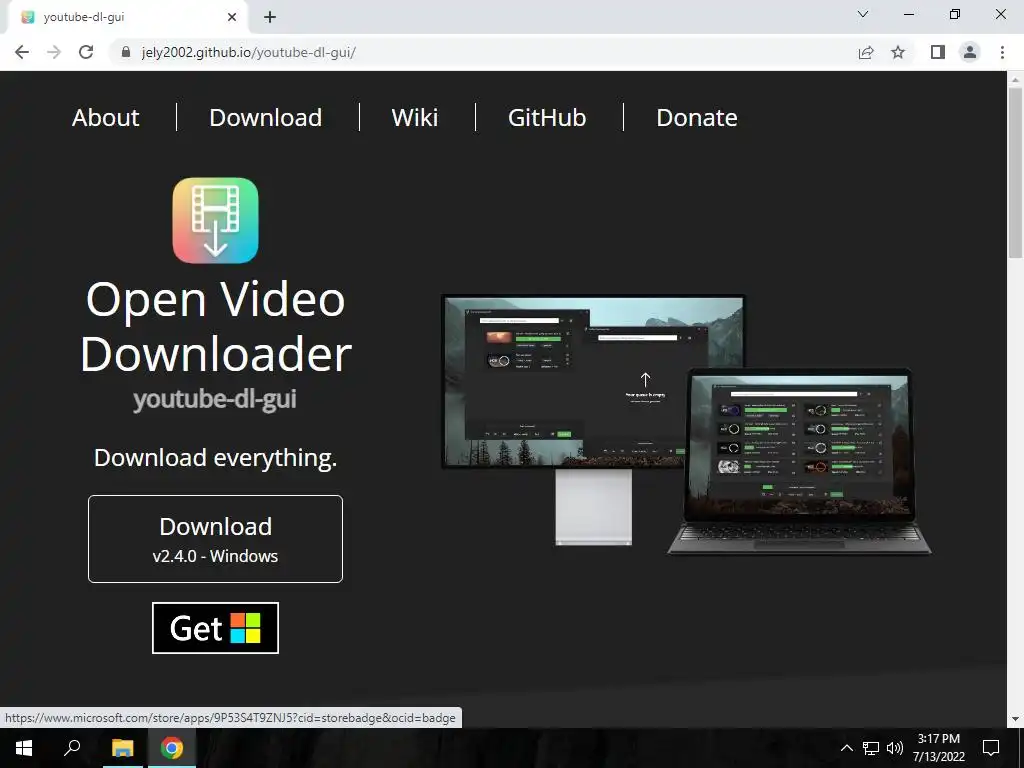Click the Open Video Downloader heading
The image size is (1024, 768).
(x=216, y=327)
